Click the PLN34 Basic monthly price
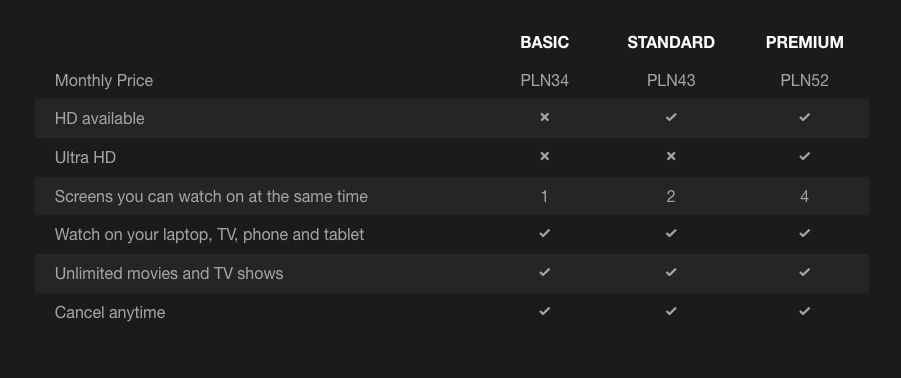 point(545,80)
